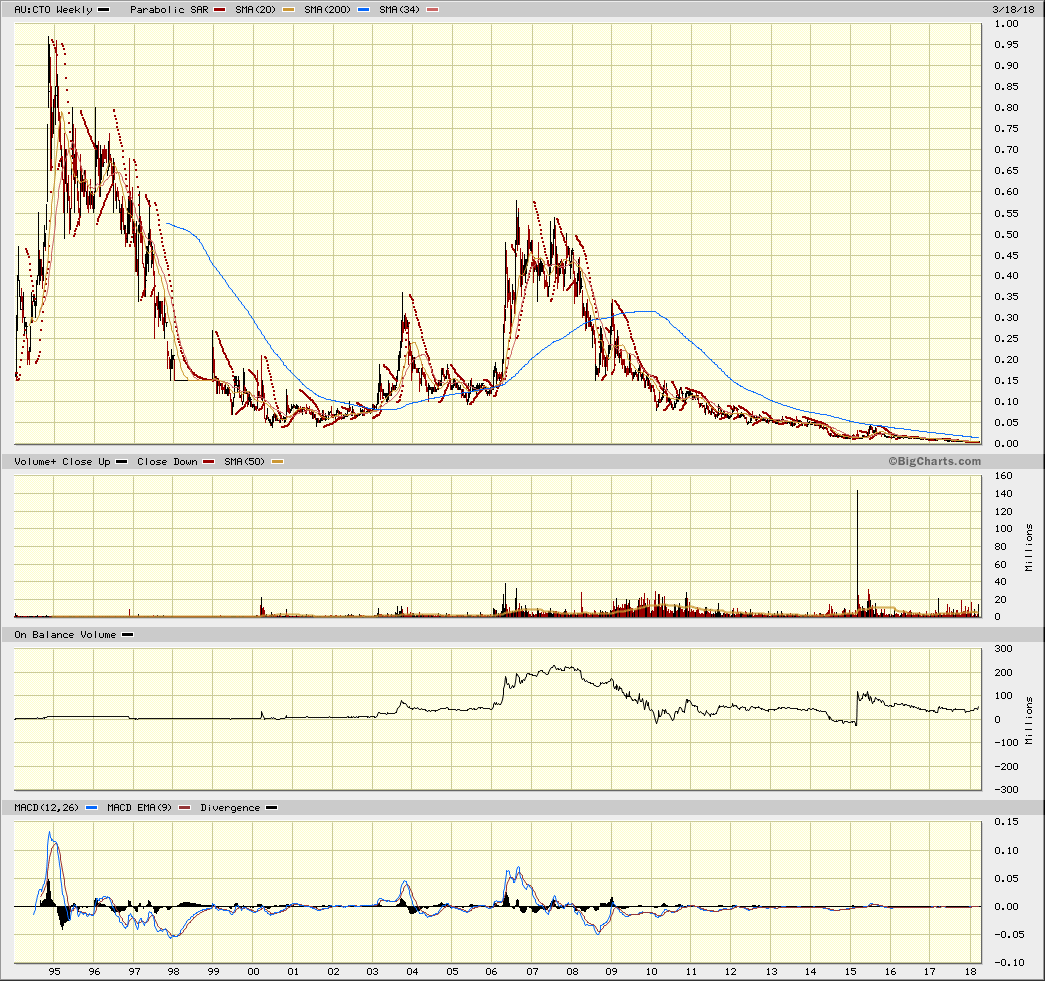Click the orange swatch next to SMA(20)
This screenshot has width=1045, height=981.
click(288, 10)
